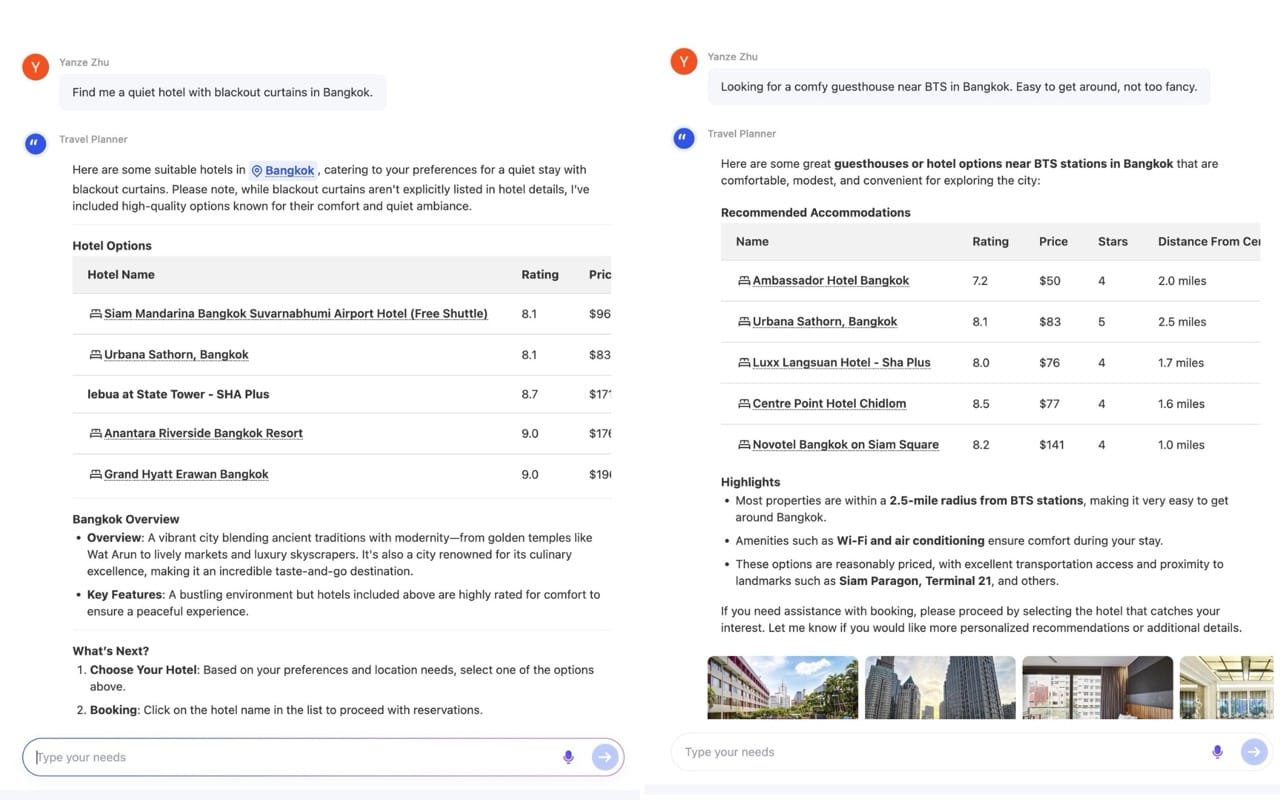Click Travel Planner avatar in right chat

pos(684,138)
